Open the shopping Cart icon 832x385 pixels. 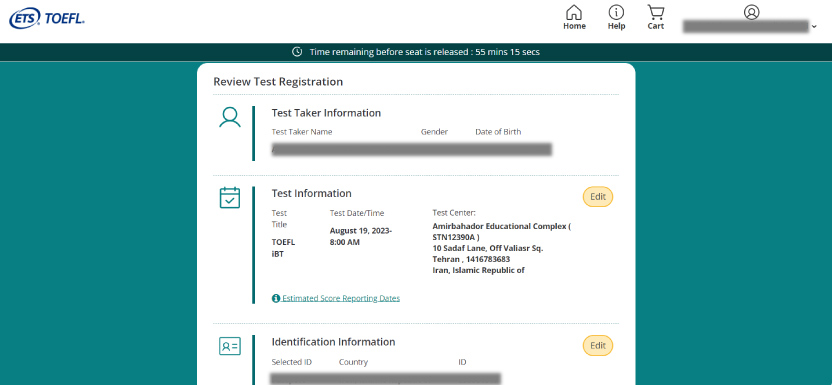(x=656, y=12)
